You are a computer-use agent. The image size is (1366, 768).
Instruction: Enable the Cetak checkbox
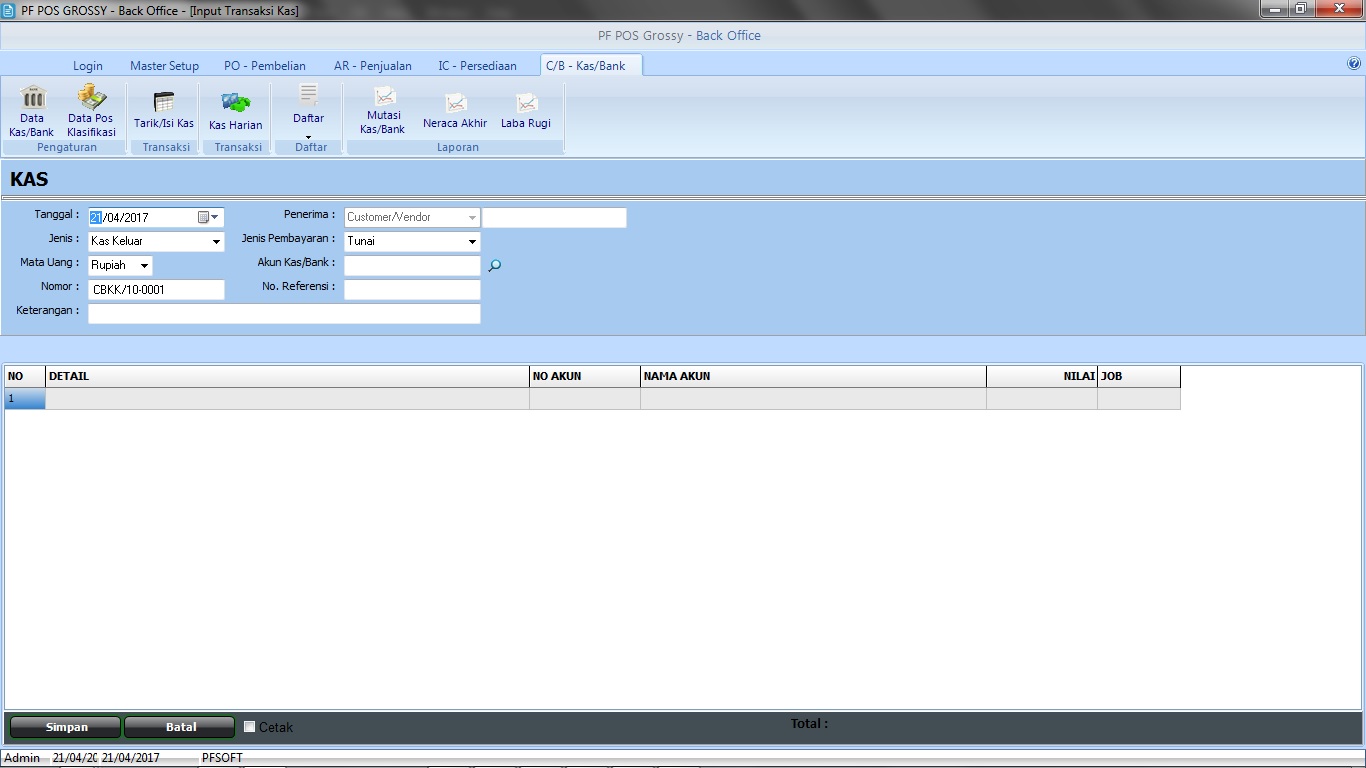click(250, 727)
